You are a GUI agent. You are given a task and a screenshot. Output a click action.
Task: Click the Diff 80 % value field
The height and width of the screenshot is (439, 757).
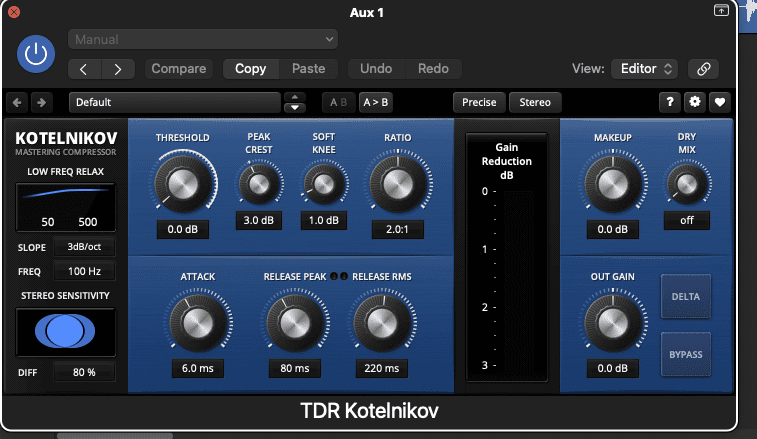[x=84, y=372]
